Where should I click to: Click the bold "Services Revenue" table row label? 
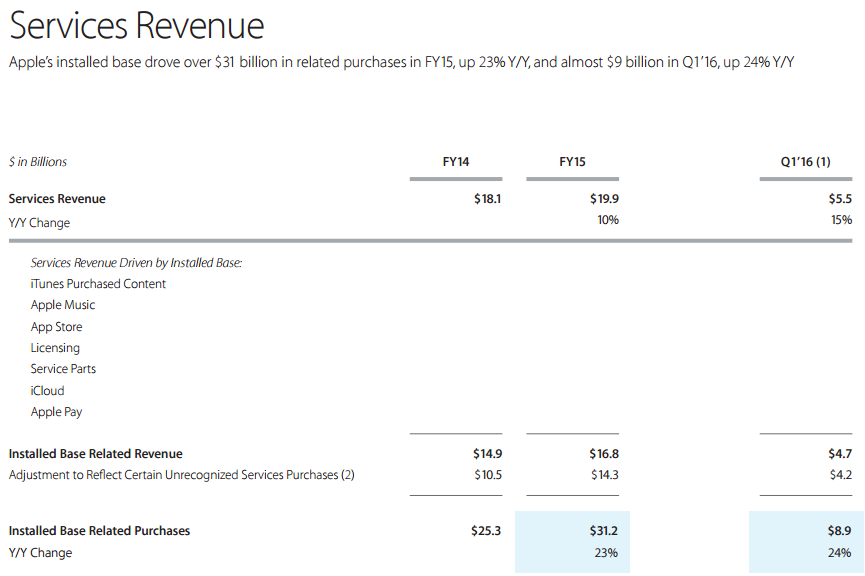click(x=57, y=199)
